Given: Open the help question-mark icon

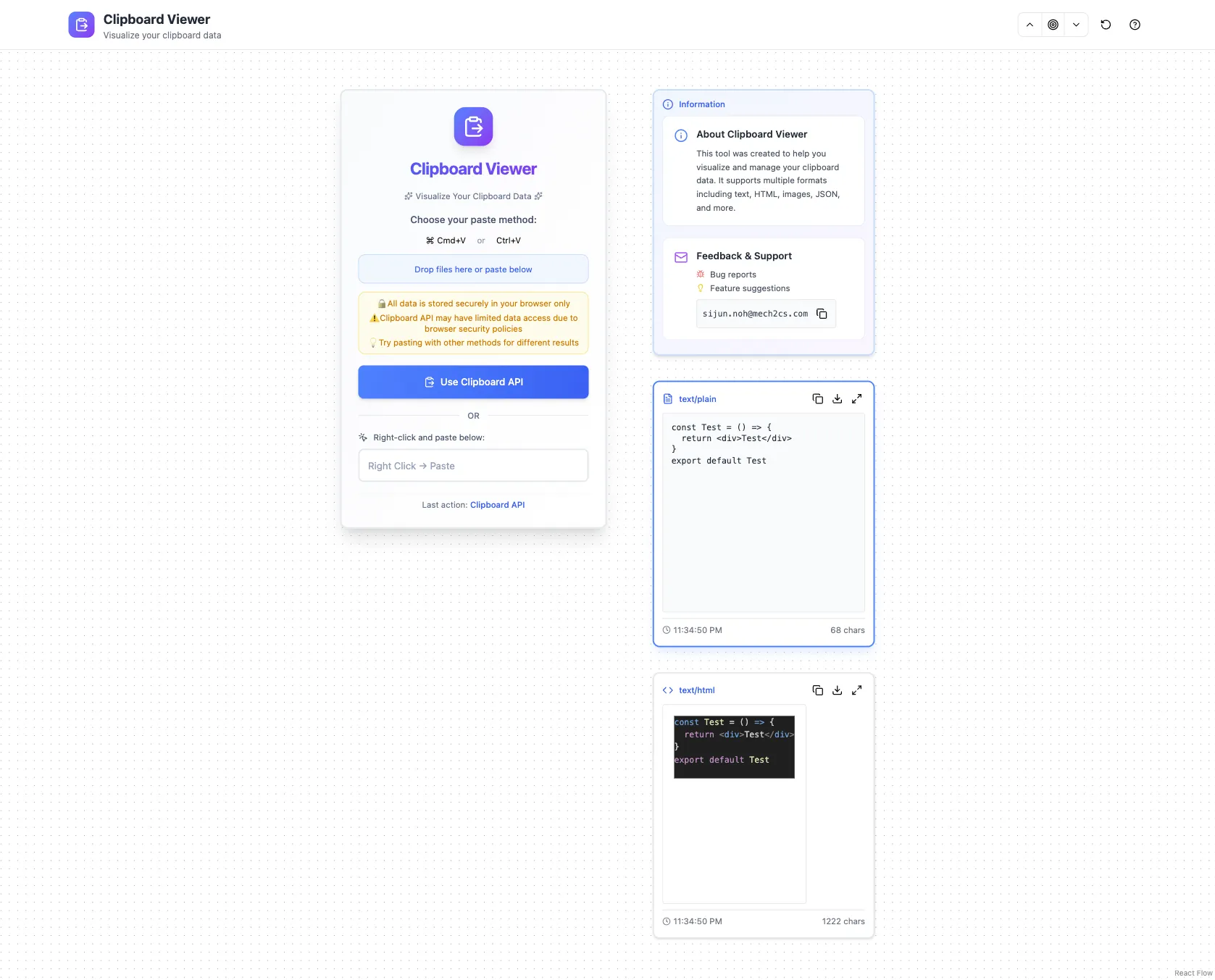Looking at the screenshot, I should click(1135, 24).
